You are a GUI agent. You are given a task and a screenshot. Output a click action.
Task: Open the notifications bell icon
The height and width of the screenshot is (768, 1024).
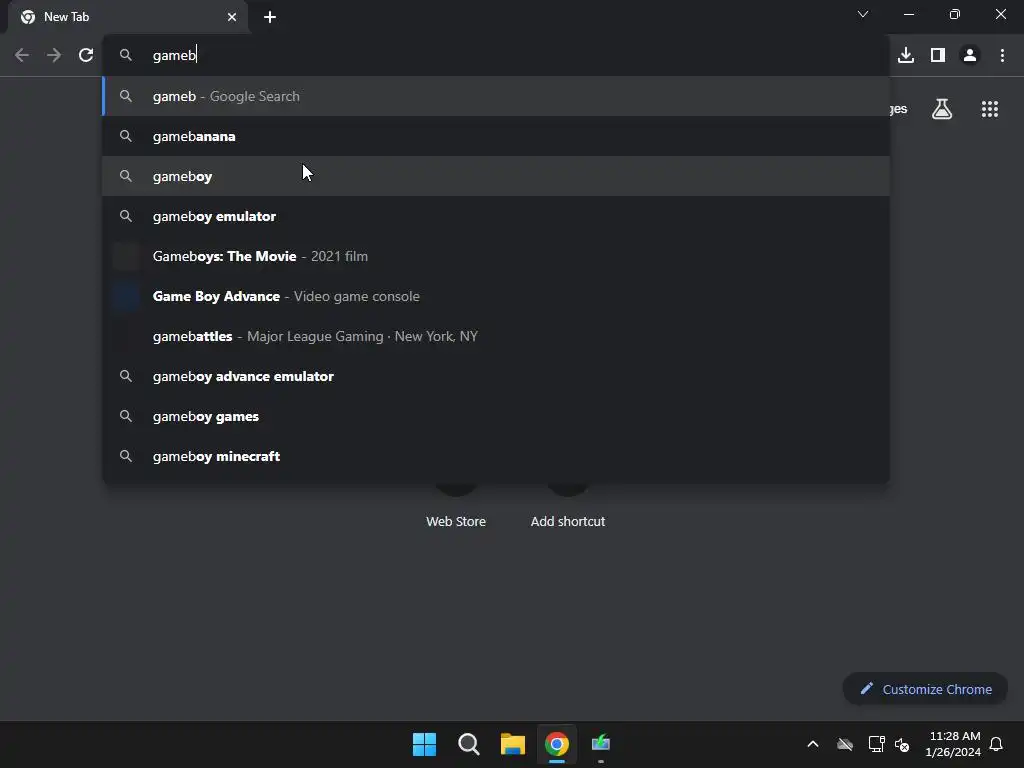pos(996,744)
